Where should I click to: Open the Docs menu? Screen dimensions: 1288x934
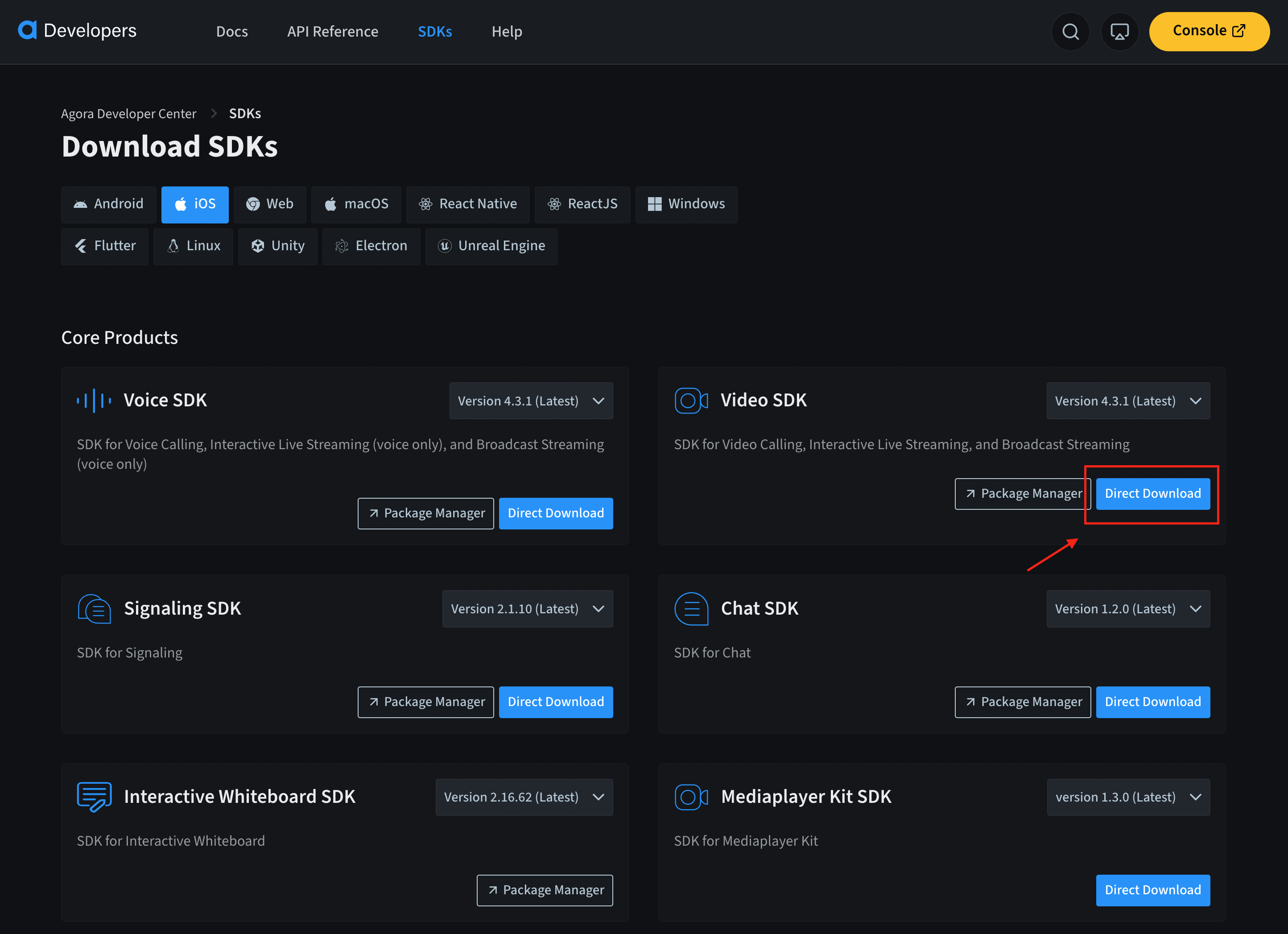pyautogui.click(x=232, y=32)
